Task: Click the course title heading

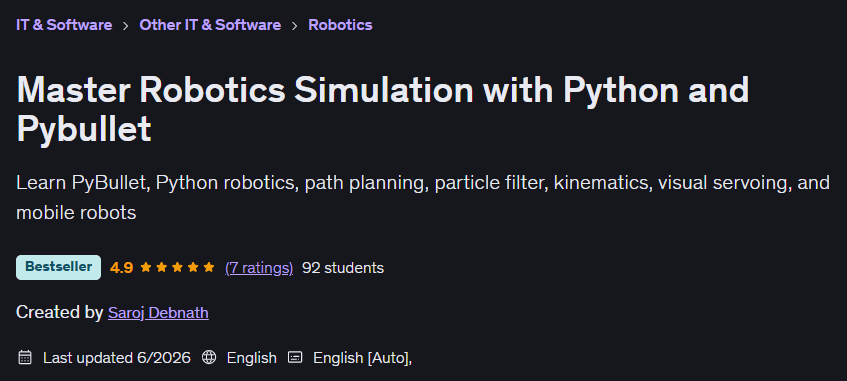Action: coord(383,109)
